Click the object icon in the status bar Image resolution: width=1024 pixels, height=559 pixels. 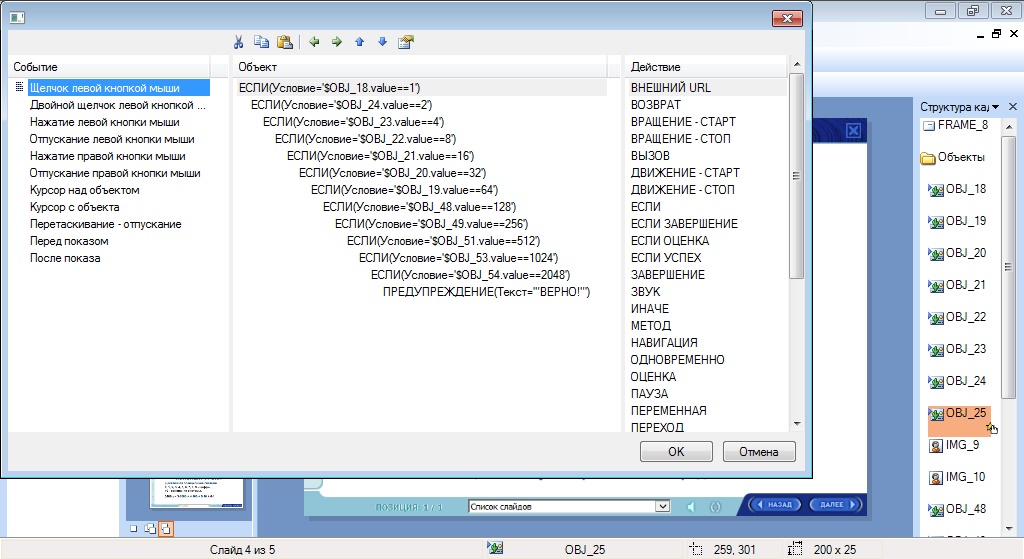tap(494, 549)
